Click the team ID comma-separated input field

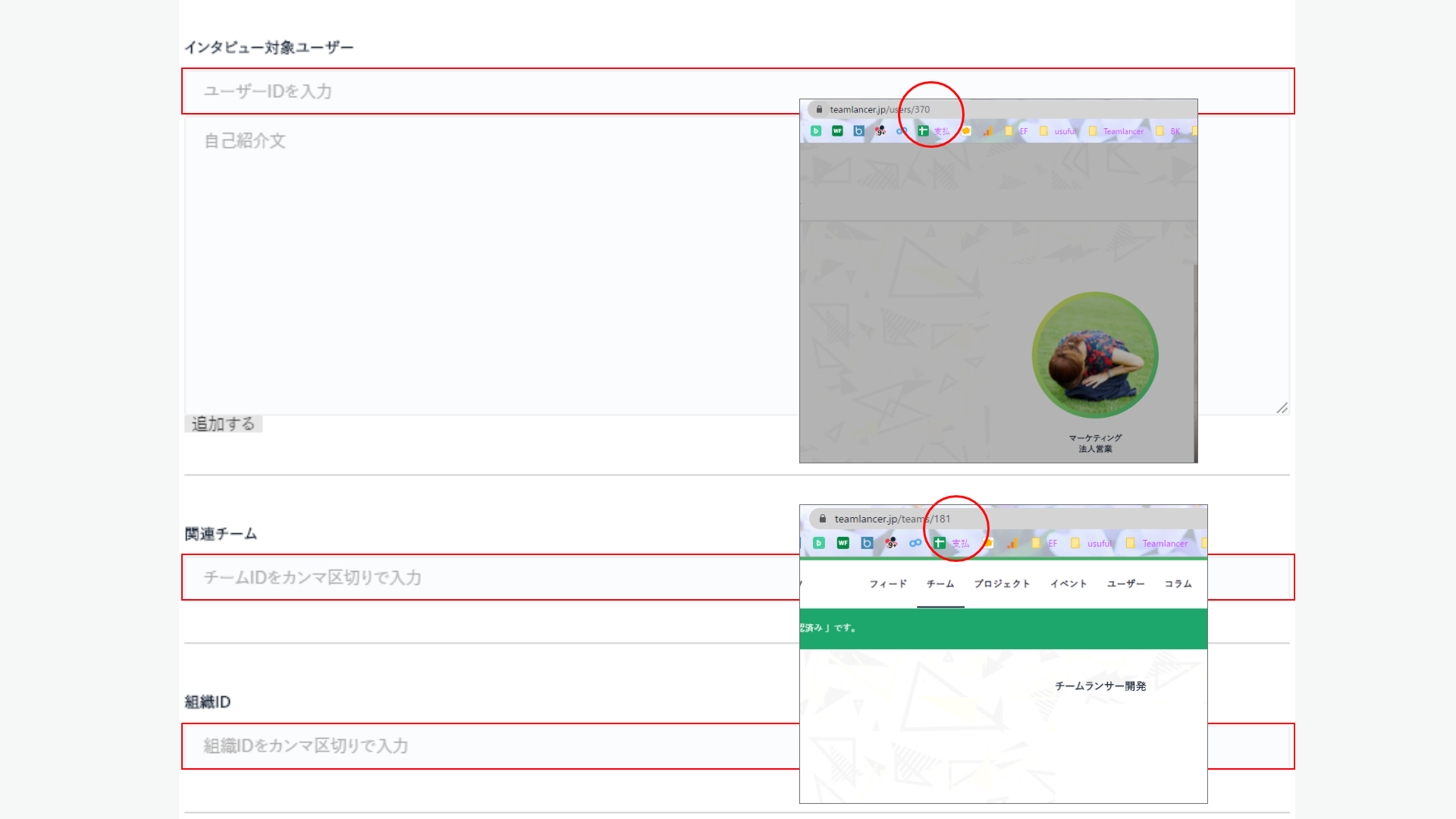[485, 578]
